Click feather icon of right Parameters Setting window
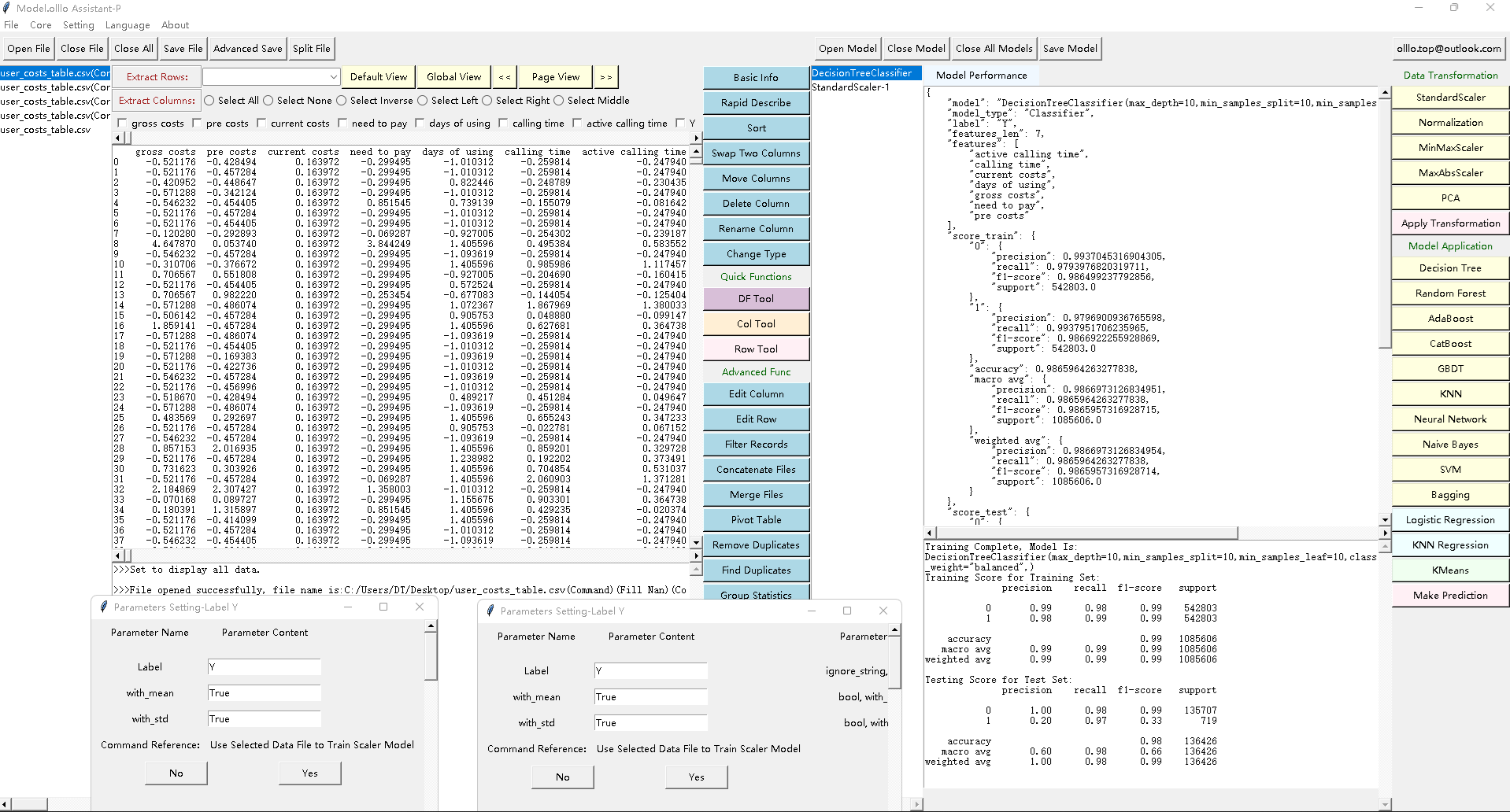 click(x=490, y=611)
